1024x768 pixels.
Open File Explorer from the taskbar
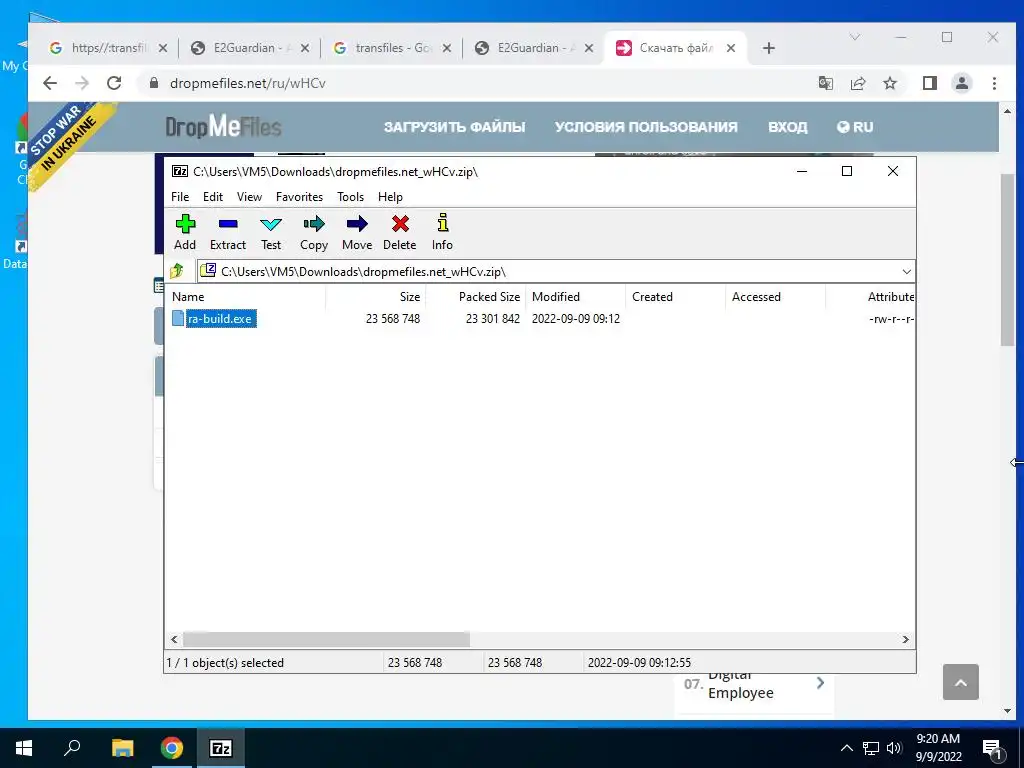pos(122,748)
